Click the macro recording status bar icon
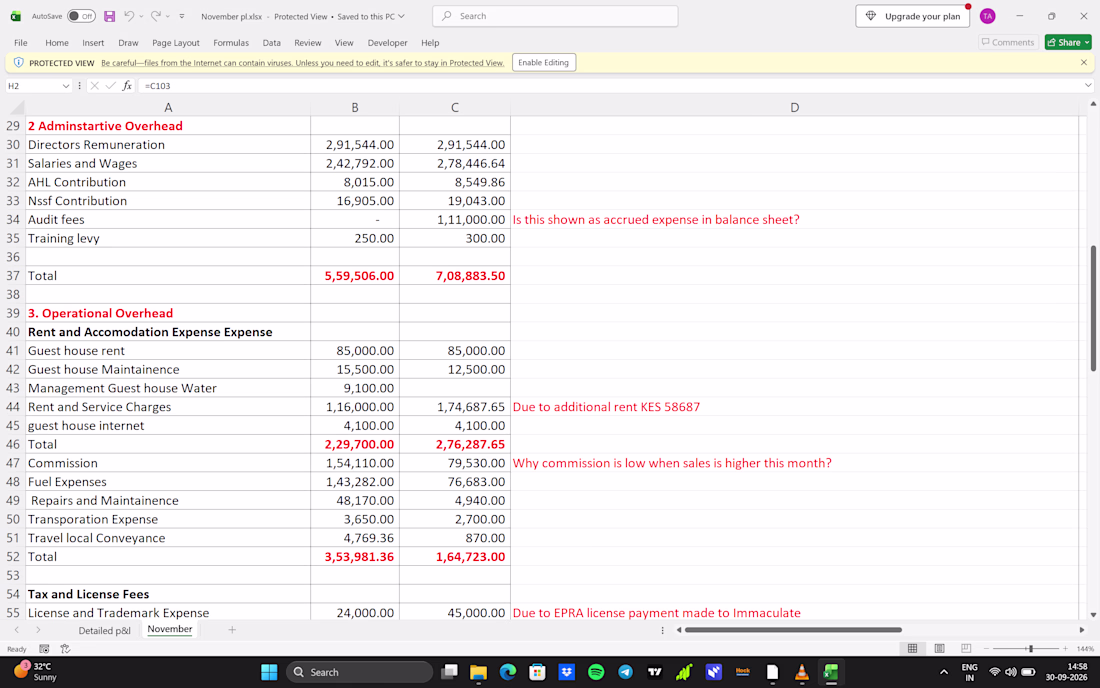Image resolution: width=1100 pixels, height=688 pixels. point(44,649)
